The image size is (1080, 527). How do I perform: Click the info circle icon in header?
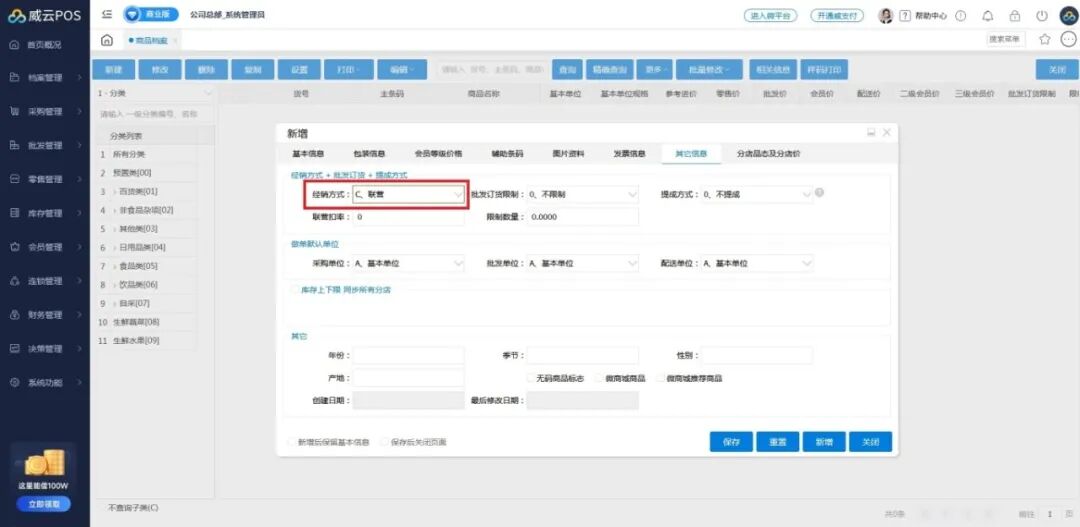(961, 16)
